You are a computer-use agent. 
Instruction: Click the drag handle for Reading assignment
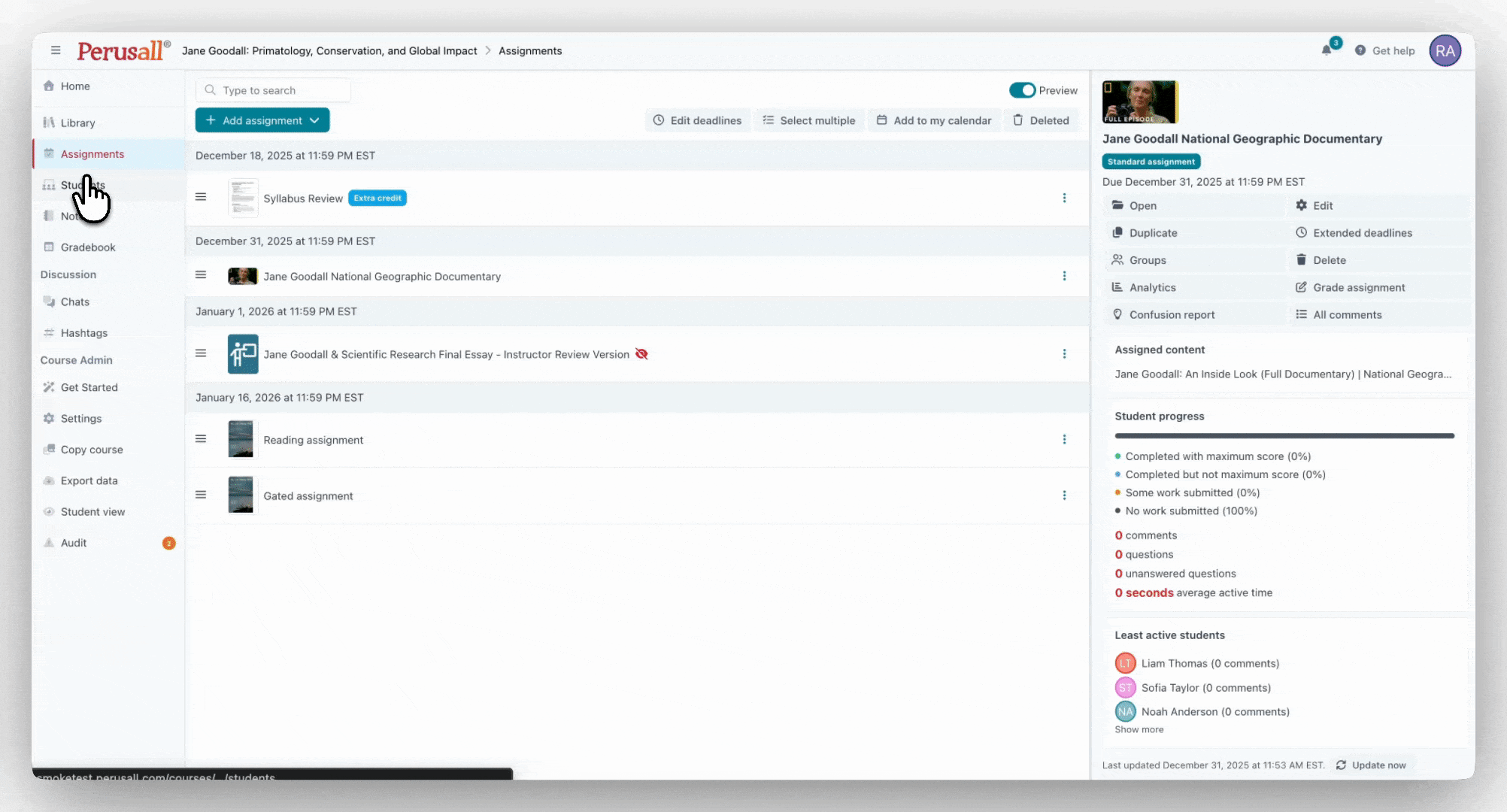tap(201, 439)
